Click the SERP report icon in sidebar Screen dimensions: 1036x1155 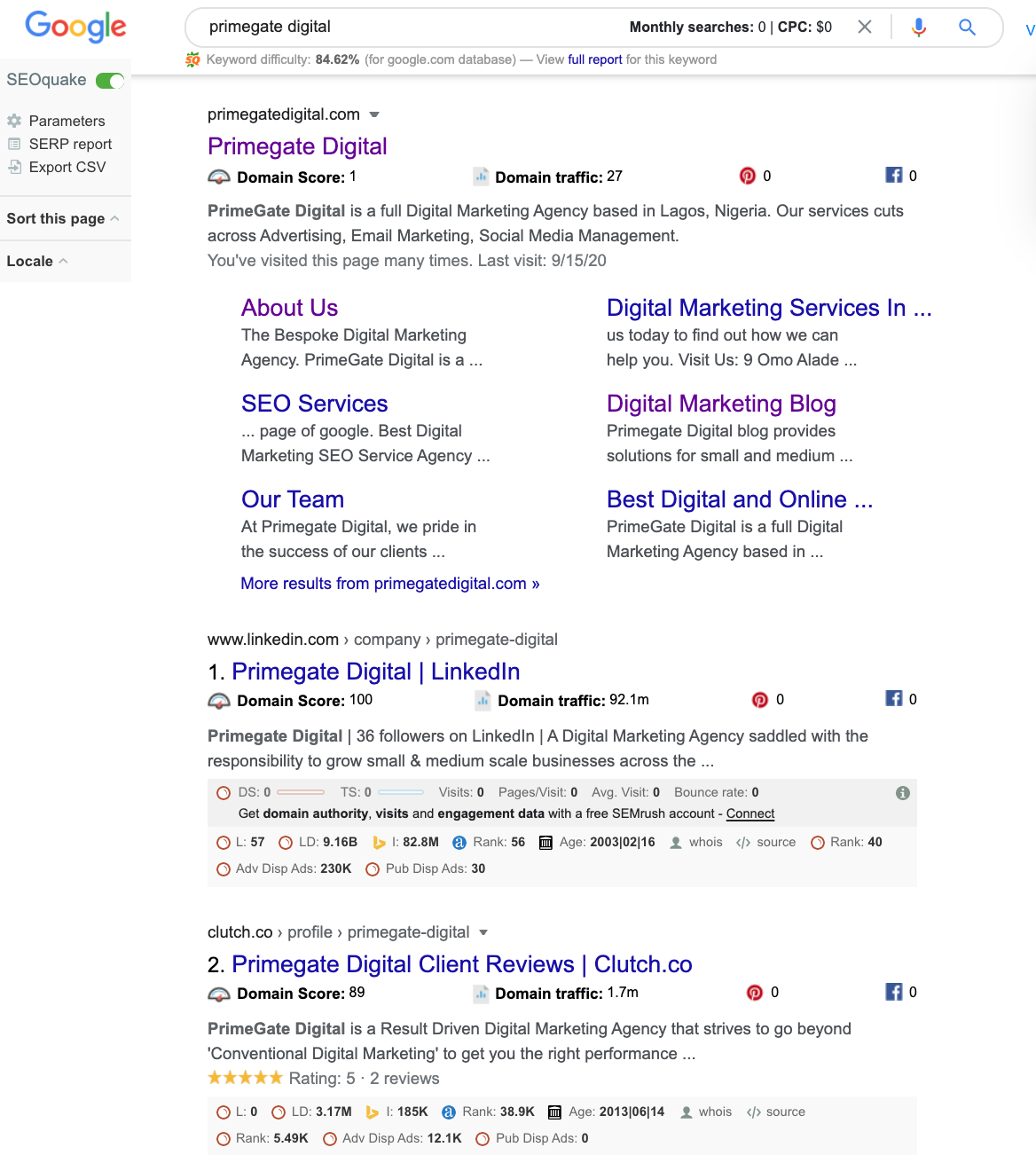point(14,144)
